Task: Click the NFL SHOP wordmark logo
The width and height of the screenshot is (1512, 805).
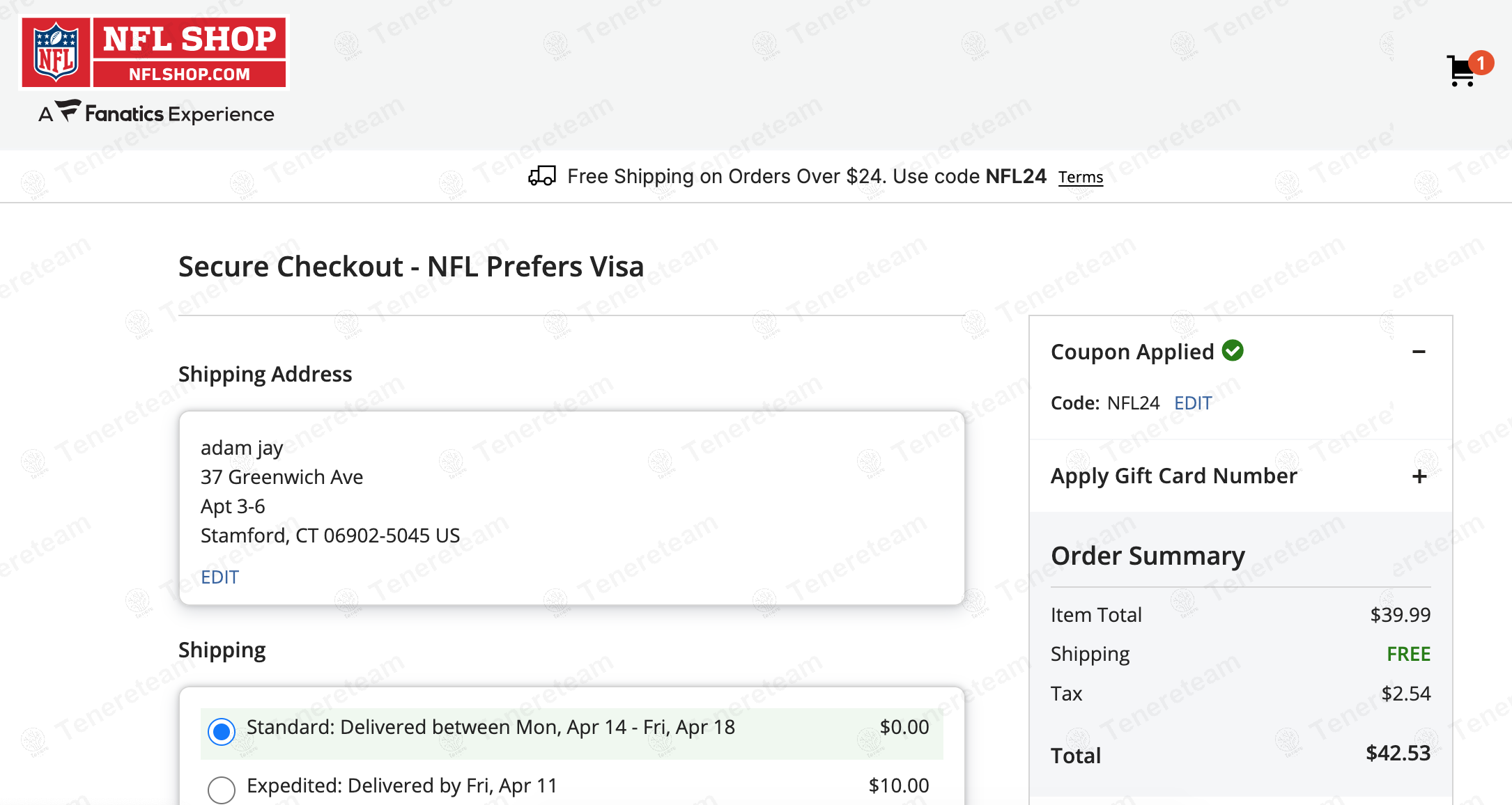Action: tap(190, 53)
